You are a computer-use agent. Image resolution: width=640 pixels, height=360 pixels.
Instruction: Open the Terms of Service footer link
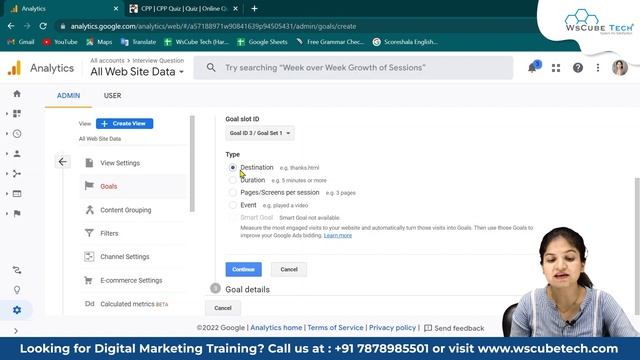[335, 327]
